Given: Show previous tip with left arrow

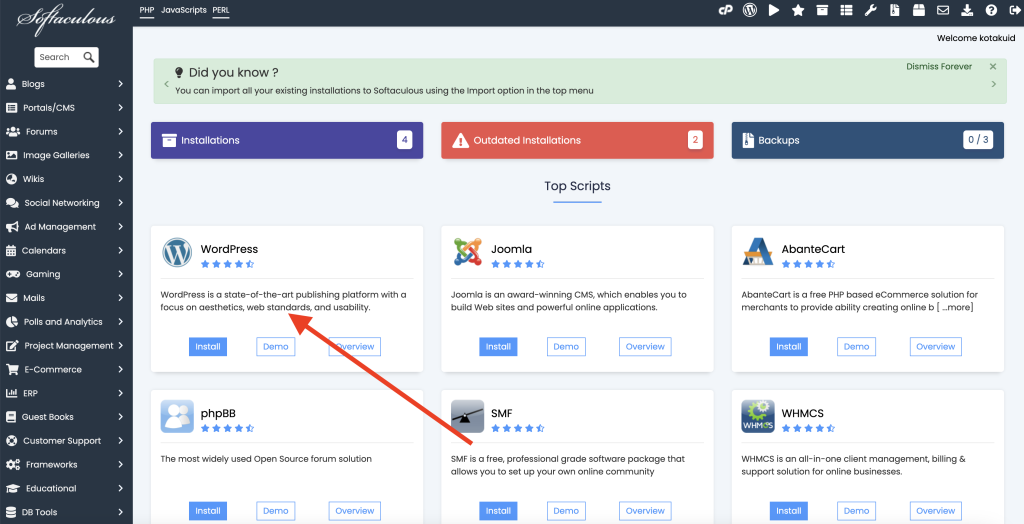Looking at the screenshot, I should coord(166,84).
